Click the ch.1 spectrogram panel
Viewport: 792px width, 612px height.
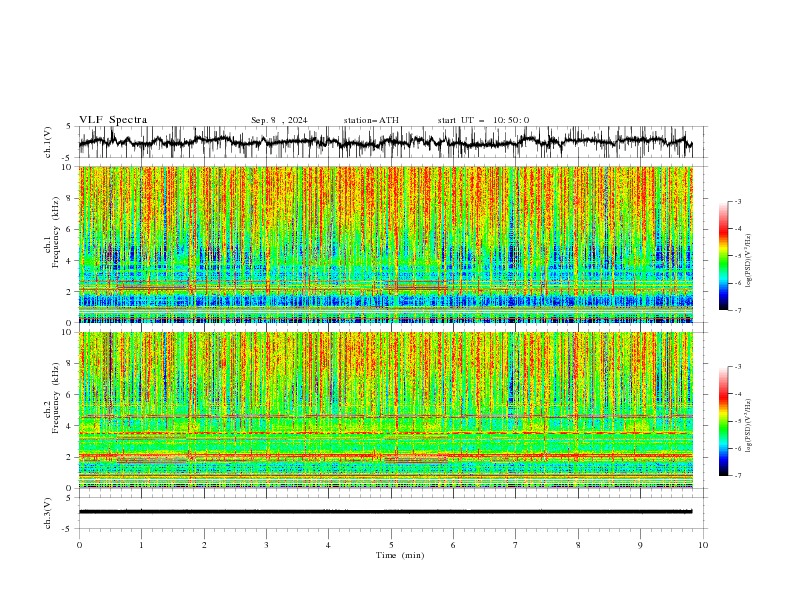click(385, 244)
